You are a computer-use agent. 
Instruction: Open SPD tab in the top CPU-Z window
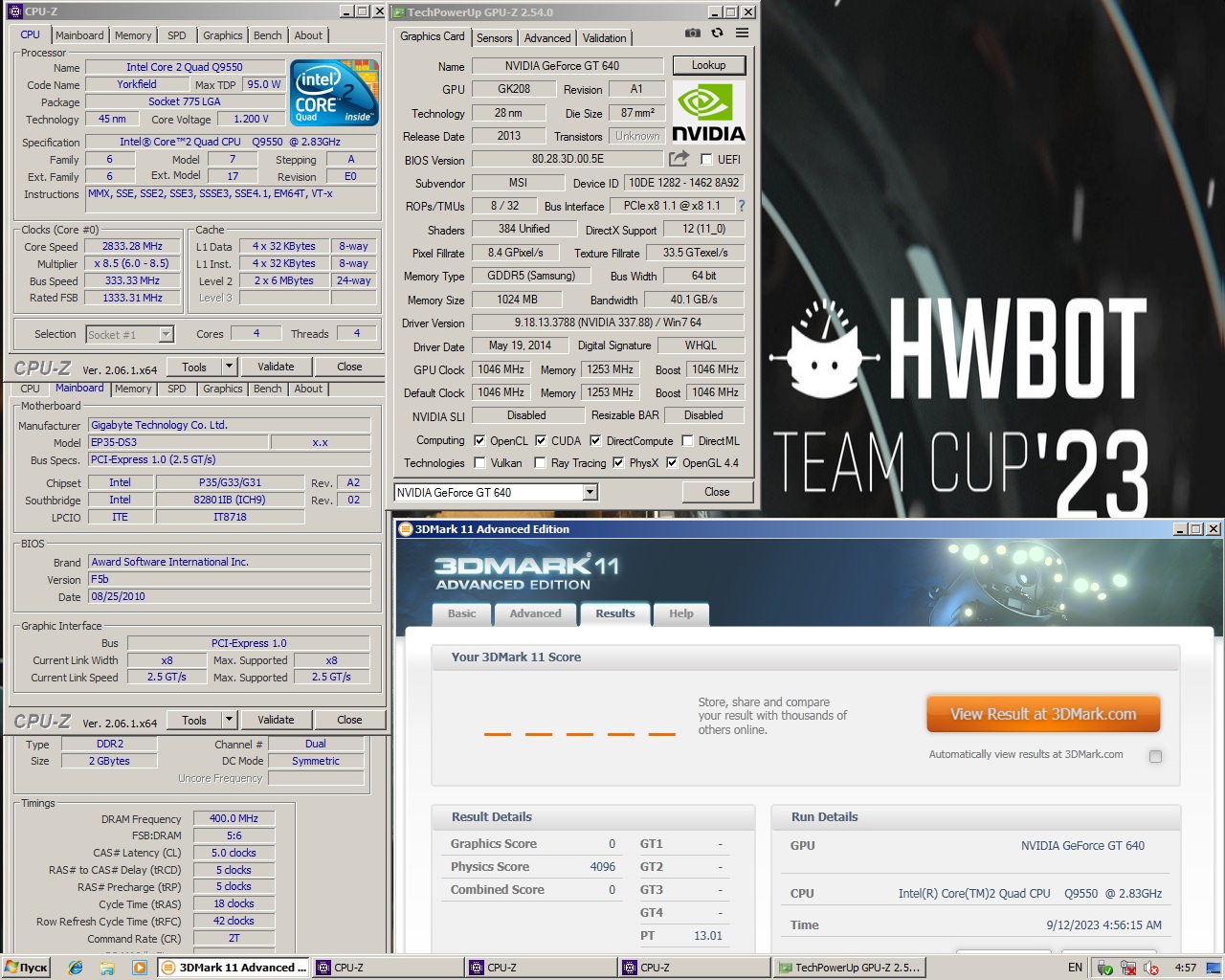(x=177, y=35)
